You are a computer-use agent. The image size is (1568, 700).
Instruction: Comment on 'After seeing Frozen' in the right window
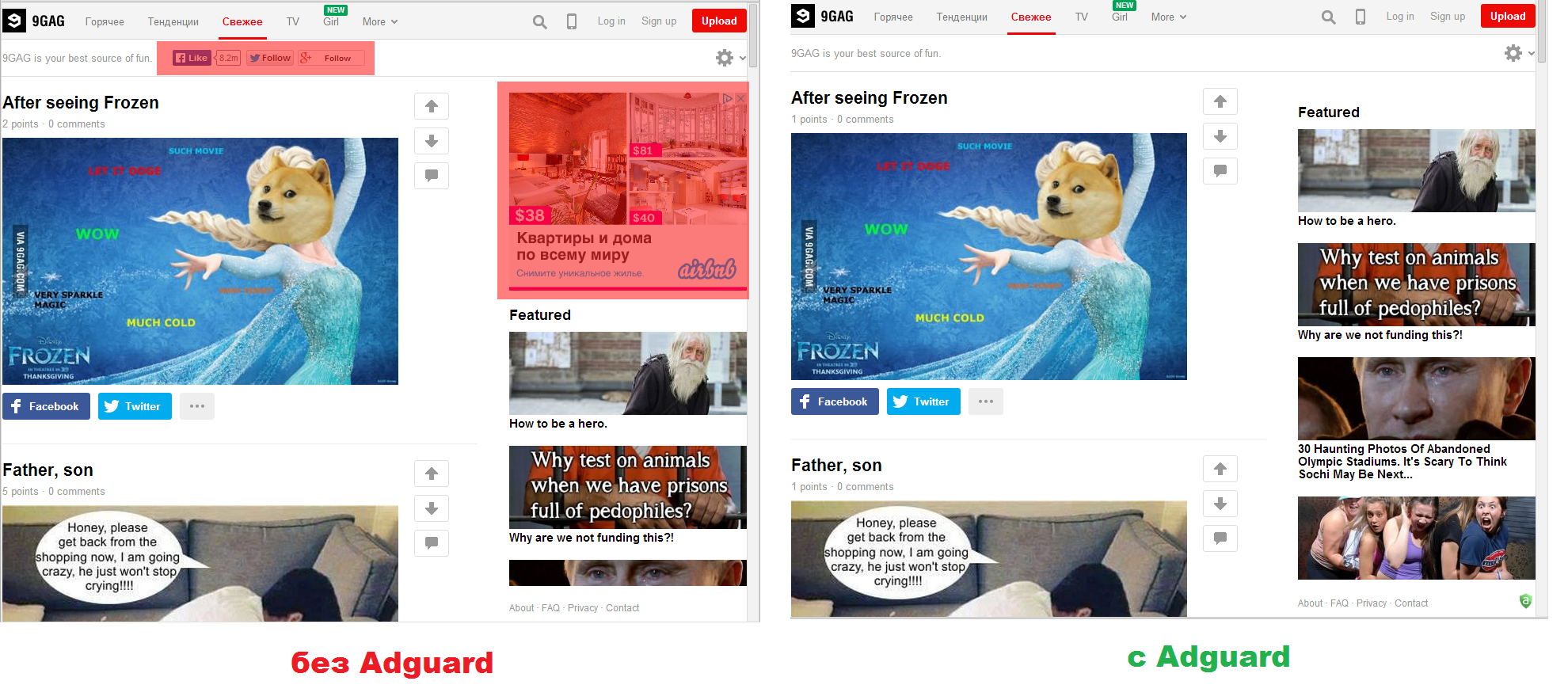1220,171
